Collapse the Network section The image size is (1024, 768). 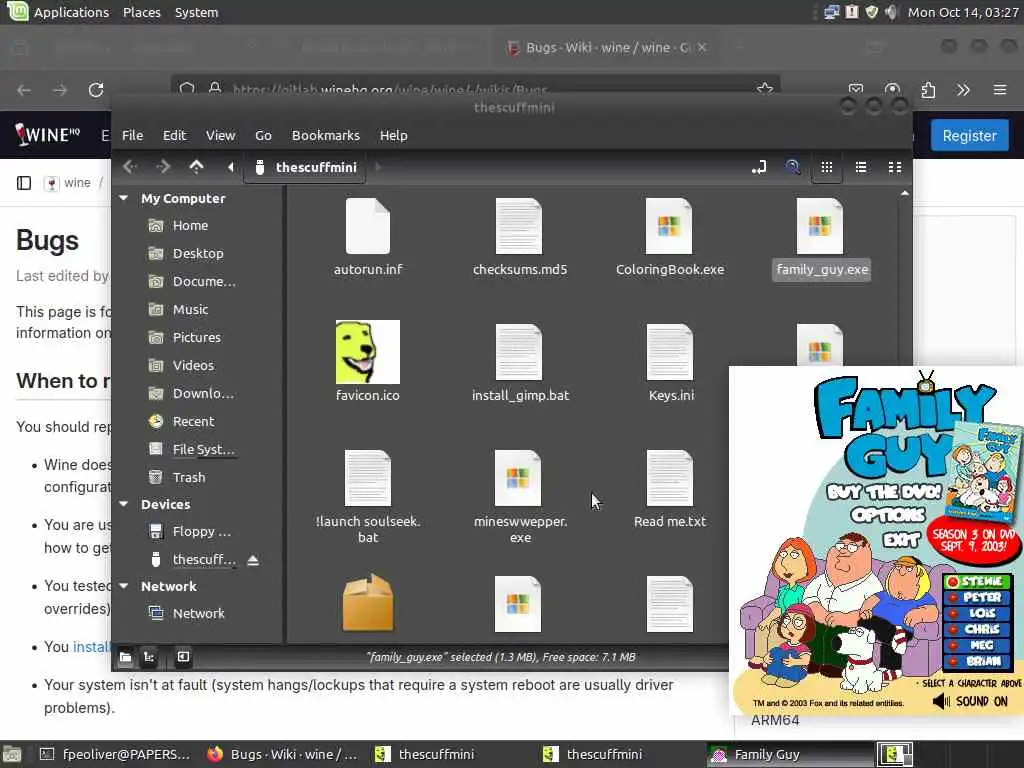tap(123, 586)
